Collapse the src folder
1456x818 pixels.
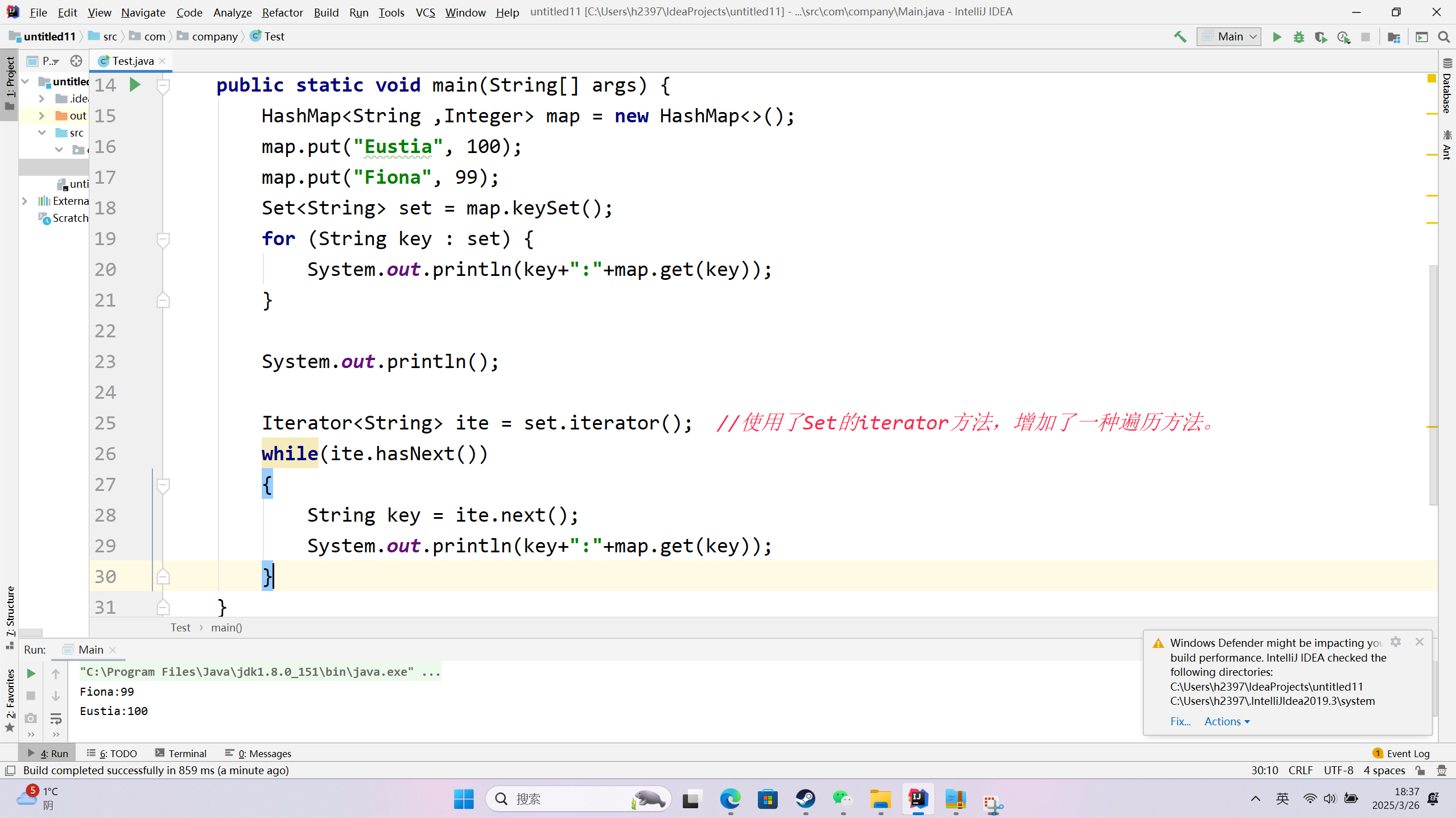coord(42,133)
